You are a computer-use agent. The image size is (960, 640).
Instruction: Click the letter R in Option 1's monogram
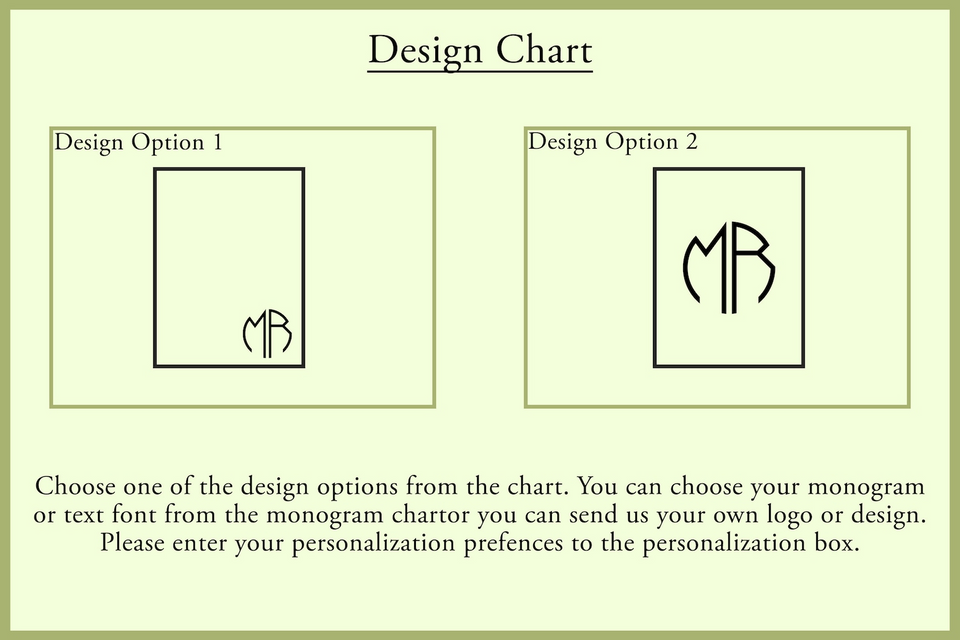pyautogui.click(x=280, y=334)
